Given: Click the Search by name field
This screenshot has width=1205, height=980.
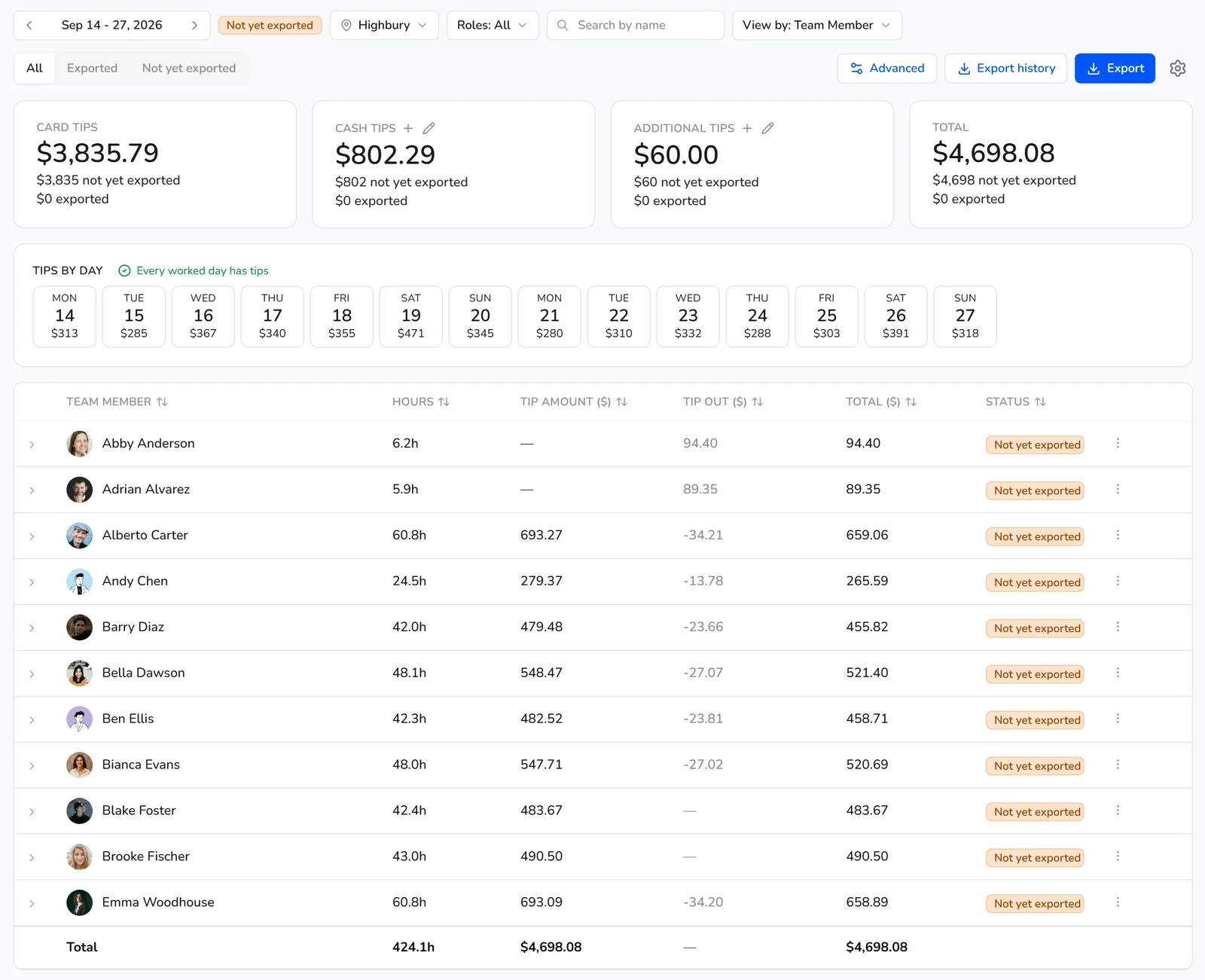Looking at the screenshot, I should click(x=636, y=26).
